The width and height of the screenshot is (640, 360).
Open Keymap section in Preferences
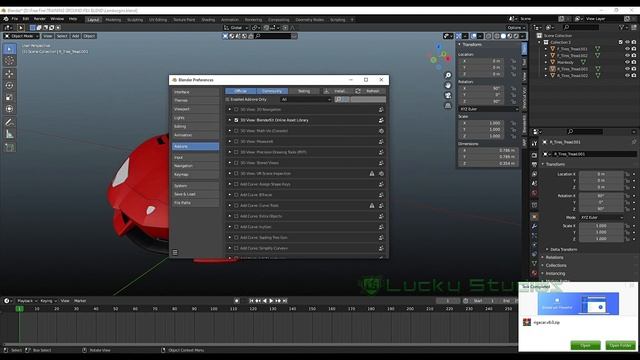196,175
